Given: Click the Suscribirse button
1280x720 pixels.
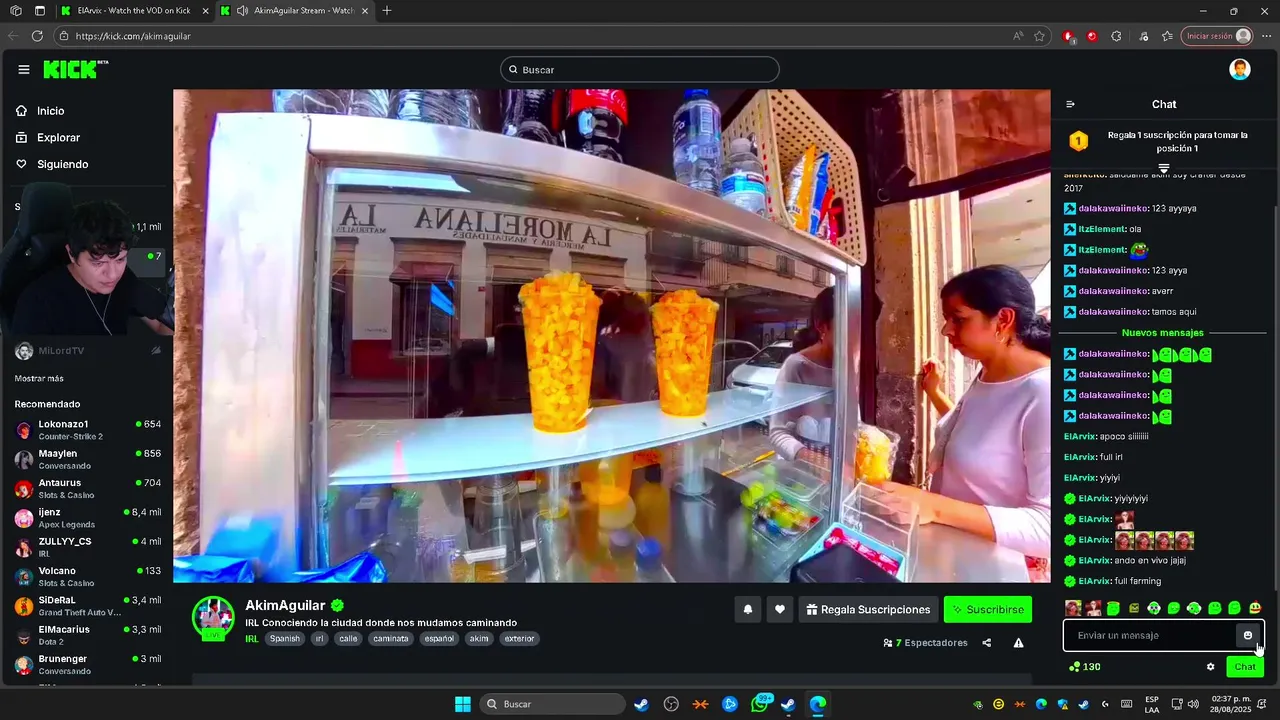Looking at the screenshot, I should [x=988, y=609].
